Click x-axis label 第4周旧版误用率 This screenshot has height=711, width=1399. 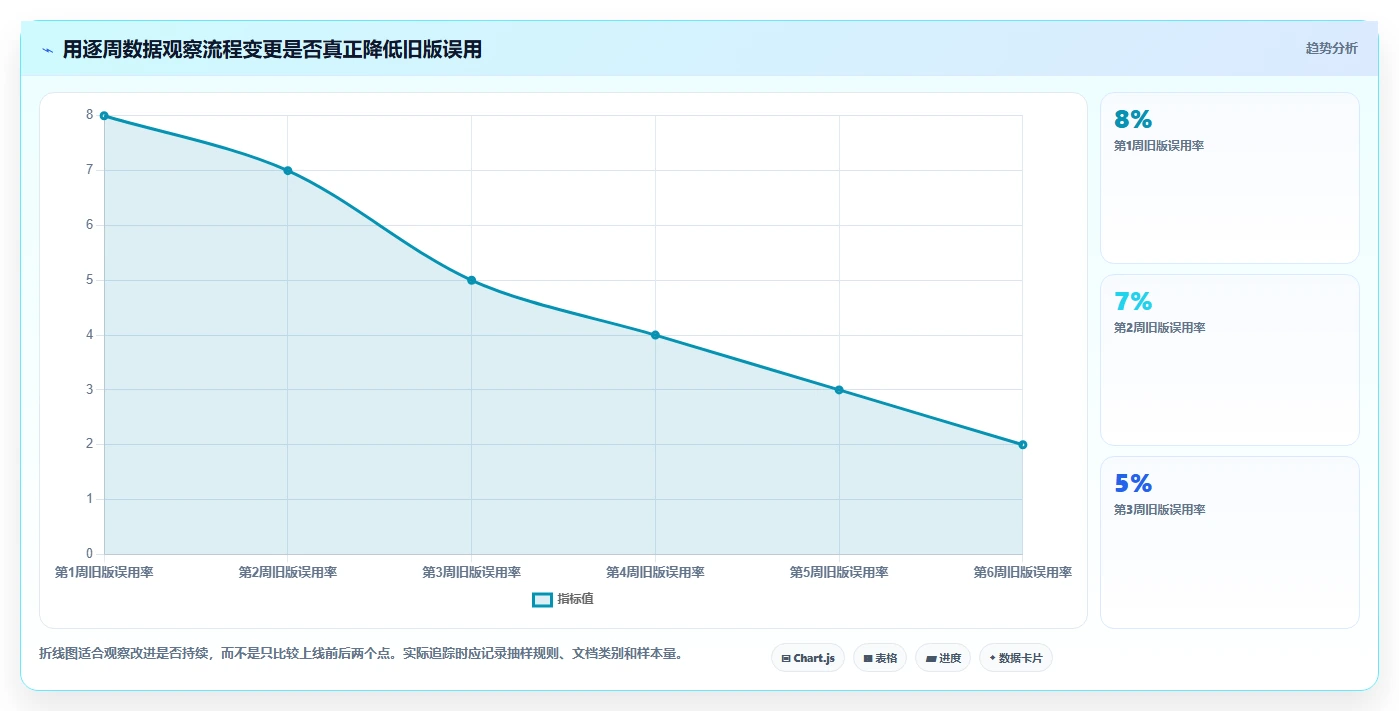click(655, 573)
